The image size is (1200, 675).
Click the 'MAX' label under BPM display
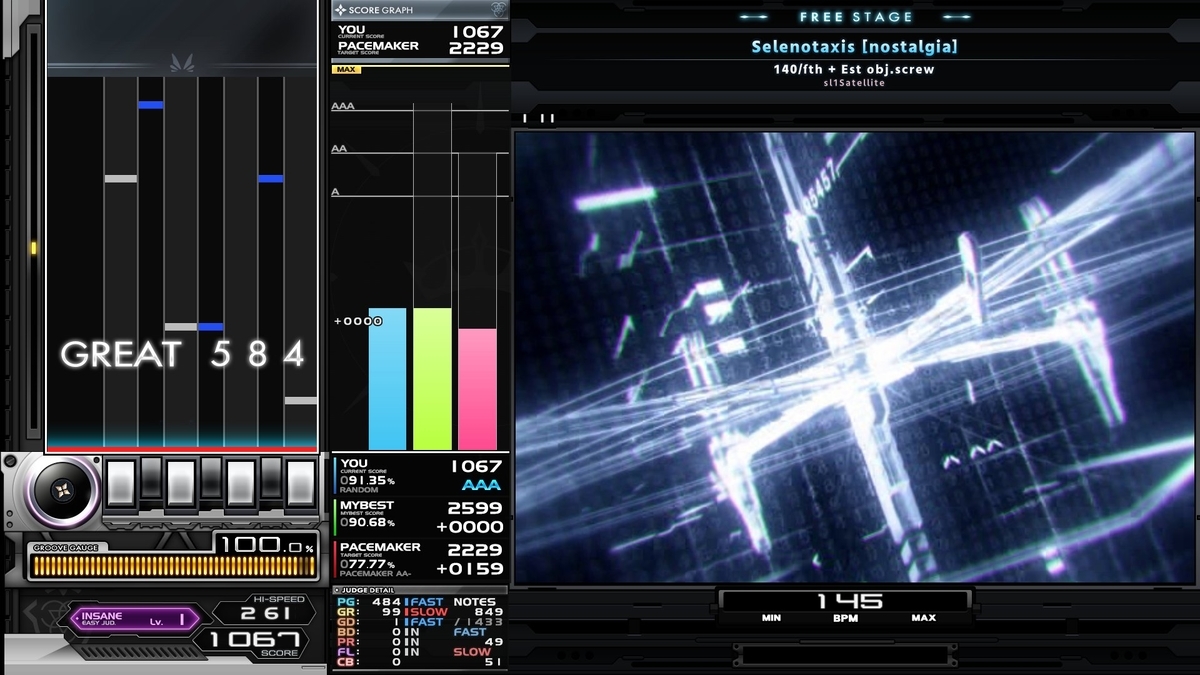pos(923,618)
